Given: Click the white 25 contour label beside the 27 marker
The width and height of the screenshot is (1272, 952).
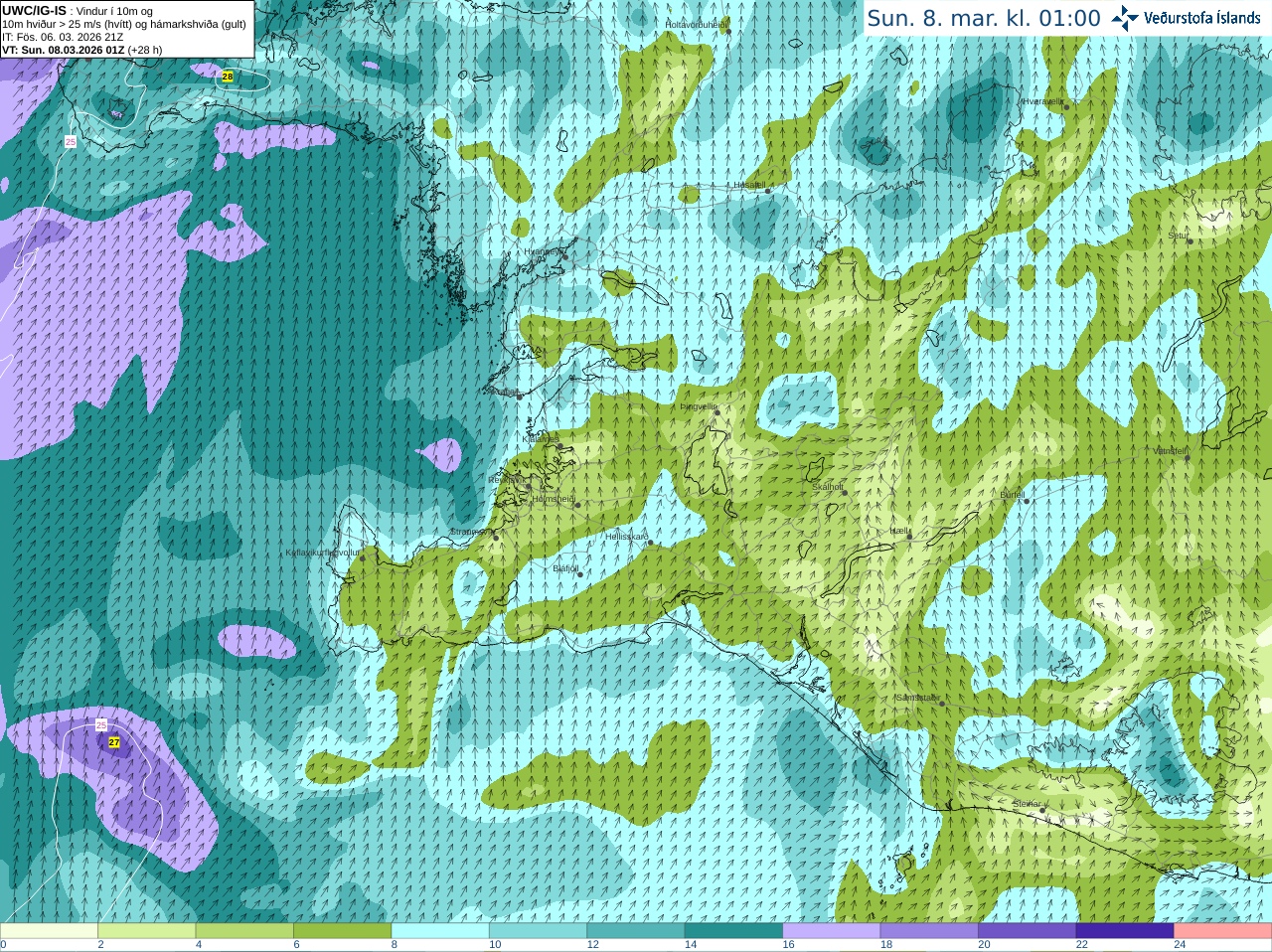Looking at the screenshot, I should tap(101, 725).
